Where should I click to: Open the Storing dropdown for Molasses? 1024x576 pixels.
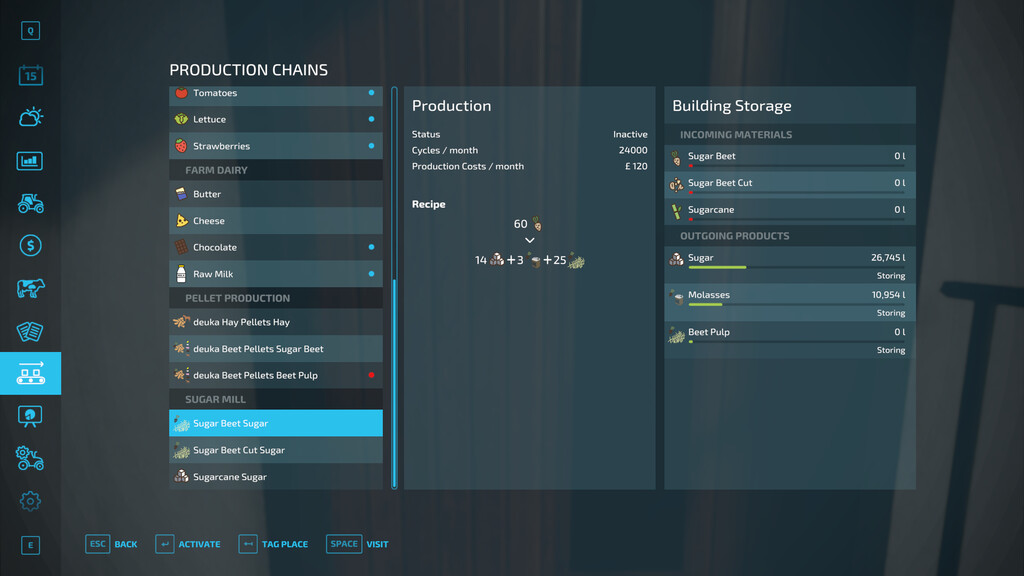pyautogui.click(x=889, y=312)
